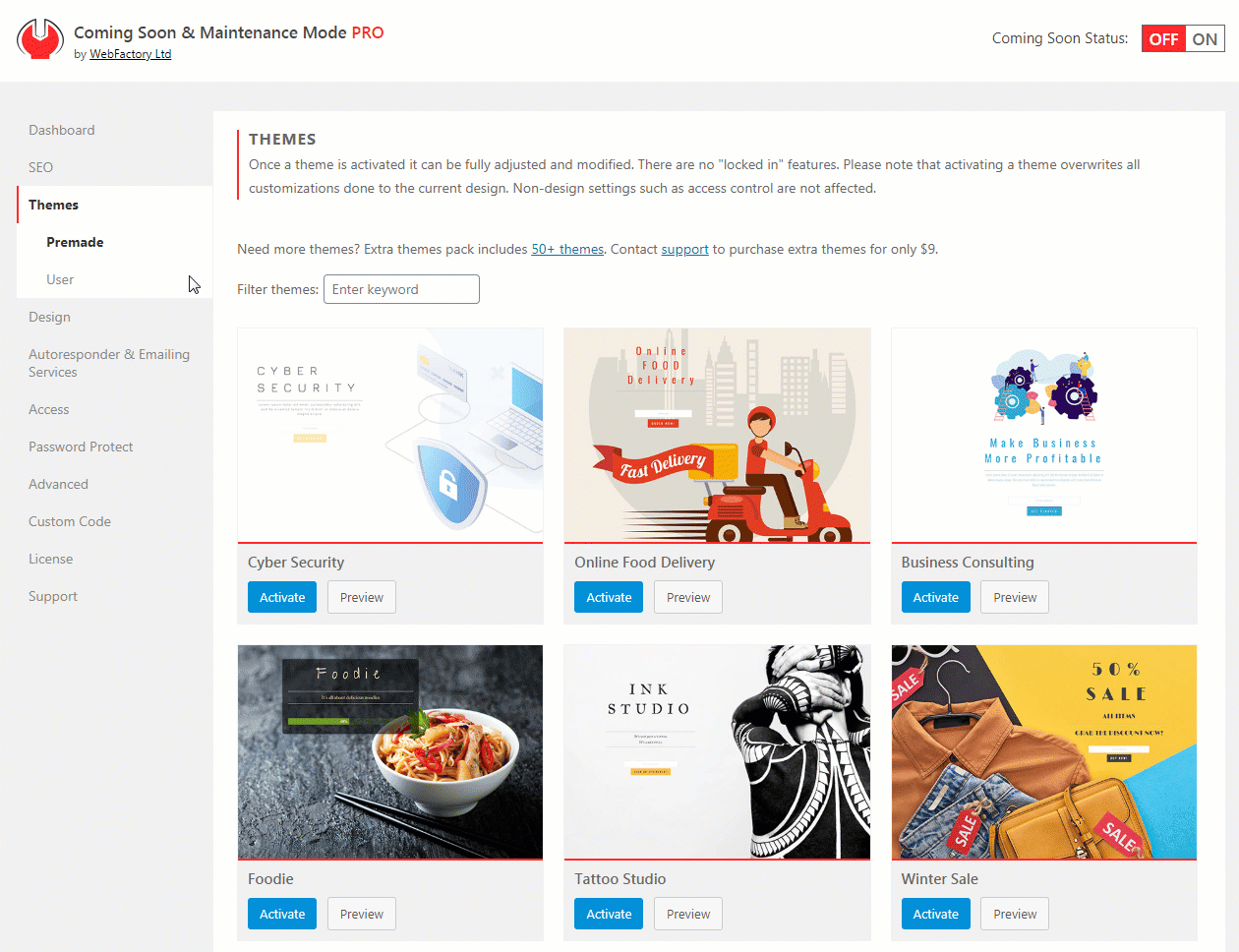Select the User themes submenu
The height and width of the screenshot is (952, 1239).
[x=60, y=279]
